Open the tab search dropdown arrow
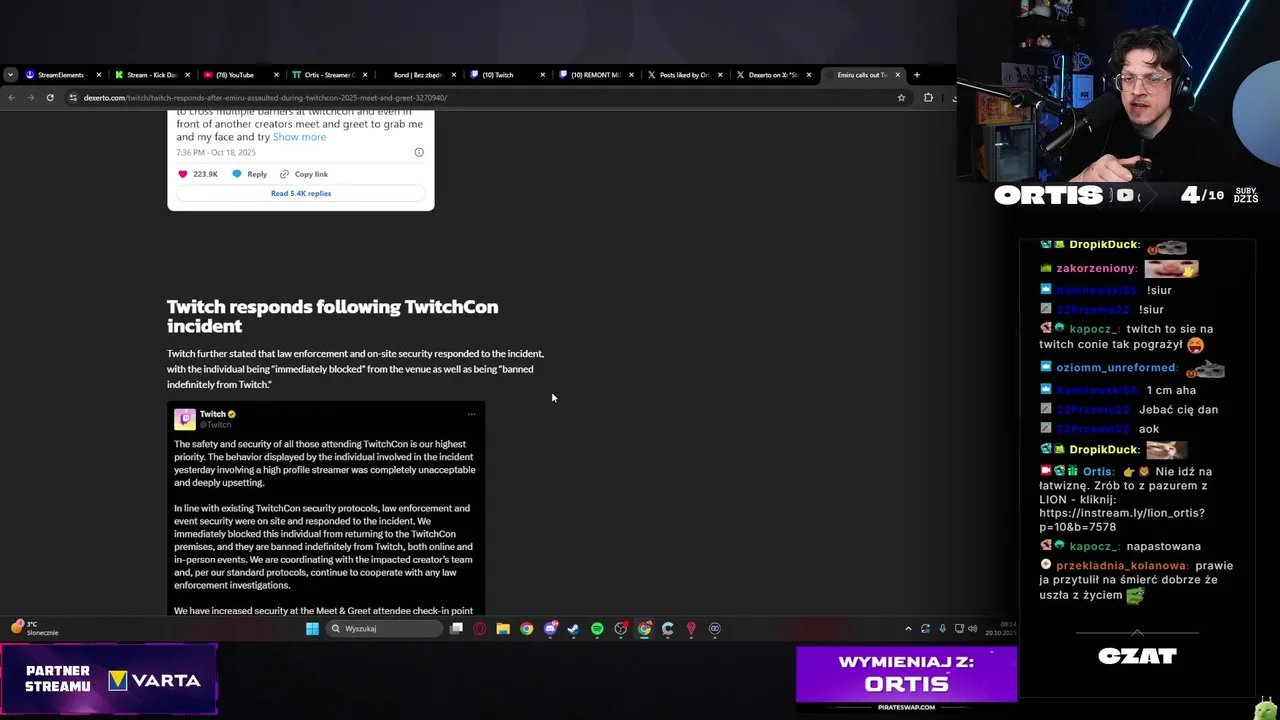The image size is (1280, 720). (10, 75)
